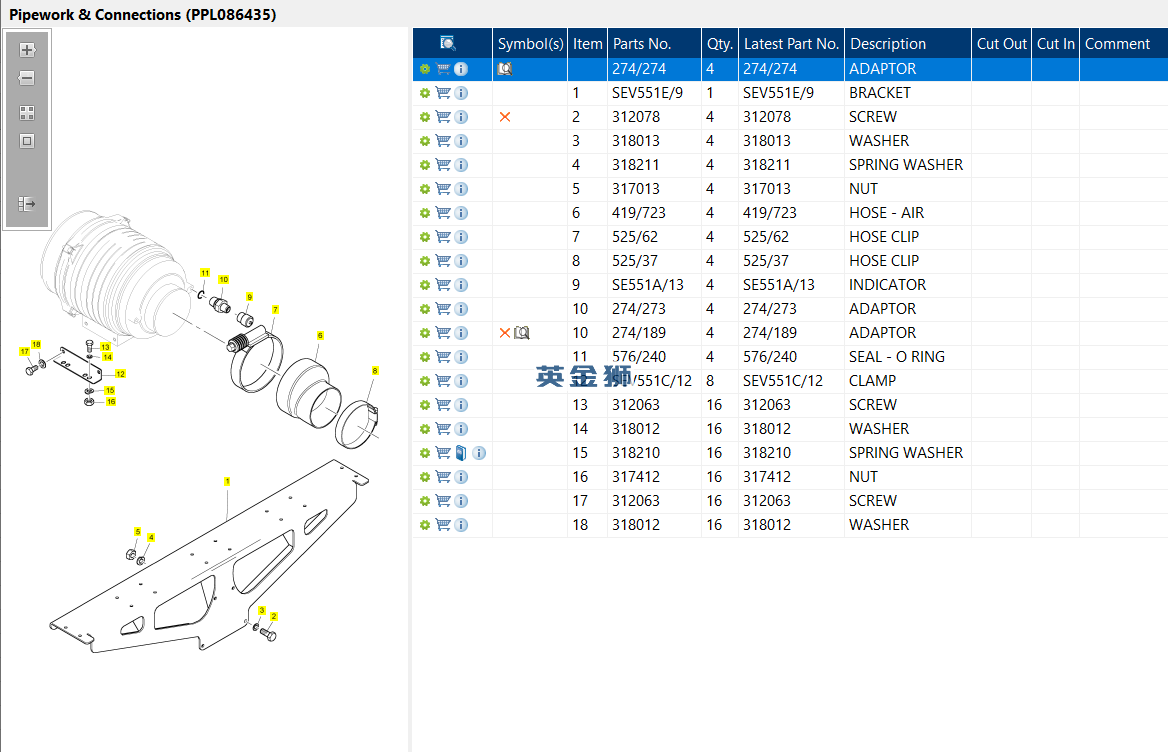The width and height of the screenshot is (1168, 752).
Task: Click the gear icon for item 13 SCREW
Action: coord(425,405)
